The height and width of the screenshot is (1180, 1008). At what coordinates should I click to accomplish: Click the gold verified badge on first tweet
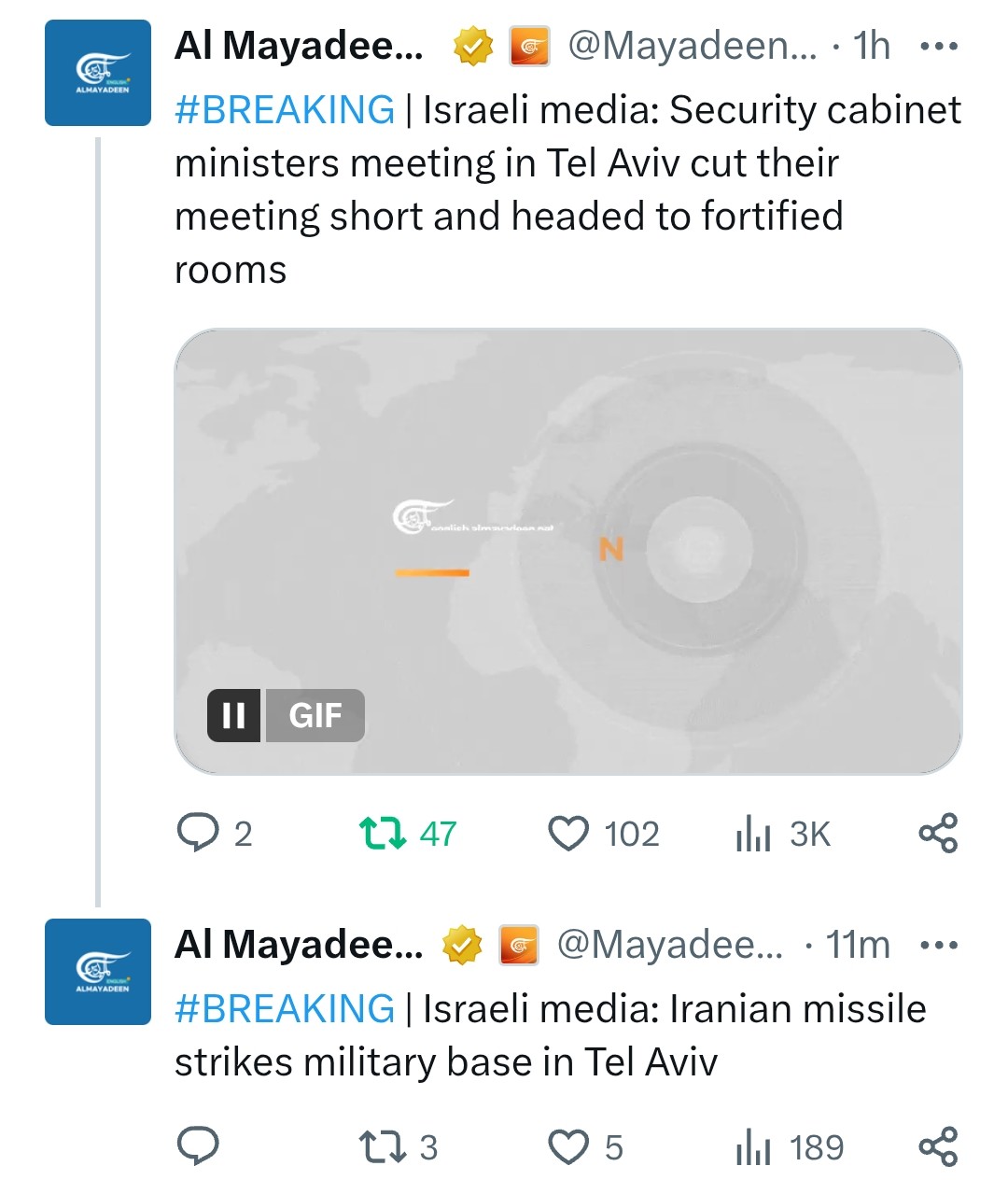pos(473,47)
